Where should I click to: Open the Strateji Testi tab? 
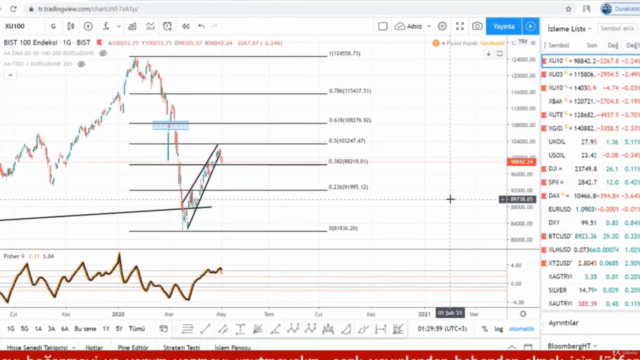pos(181,347)
